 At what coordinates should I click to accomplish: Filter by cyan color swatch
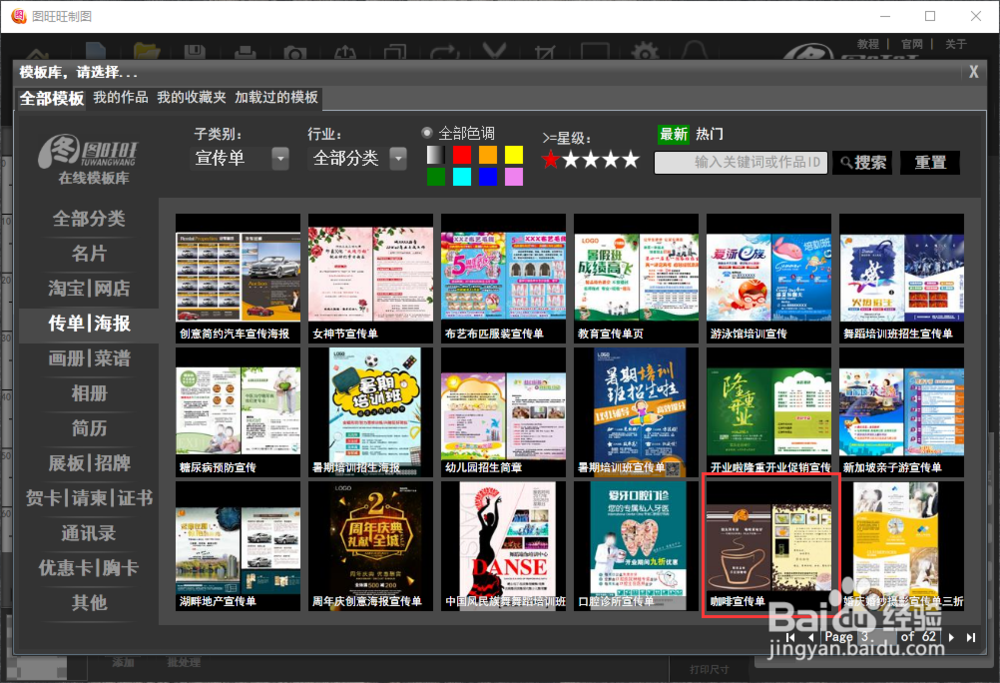[462, 177]
